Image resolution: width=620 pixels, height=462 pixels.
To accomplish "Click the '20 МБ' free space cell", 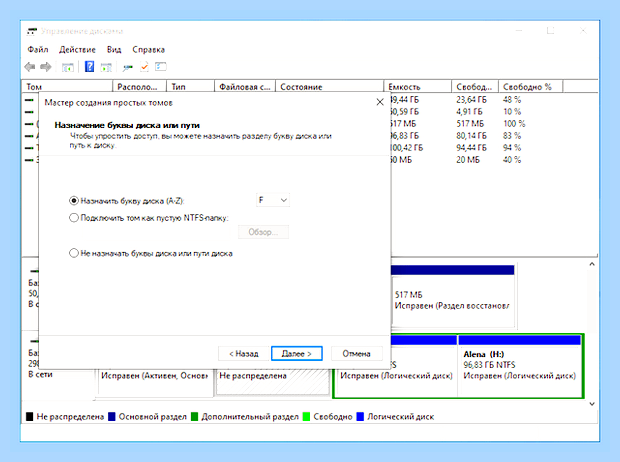I will point(468,159).
